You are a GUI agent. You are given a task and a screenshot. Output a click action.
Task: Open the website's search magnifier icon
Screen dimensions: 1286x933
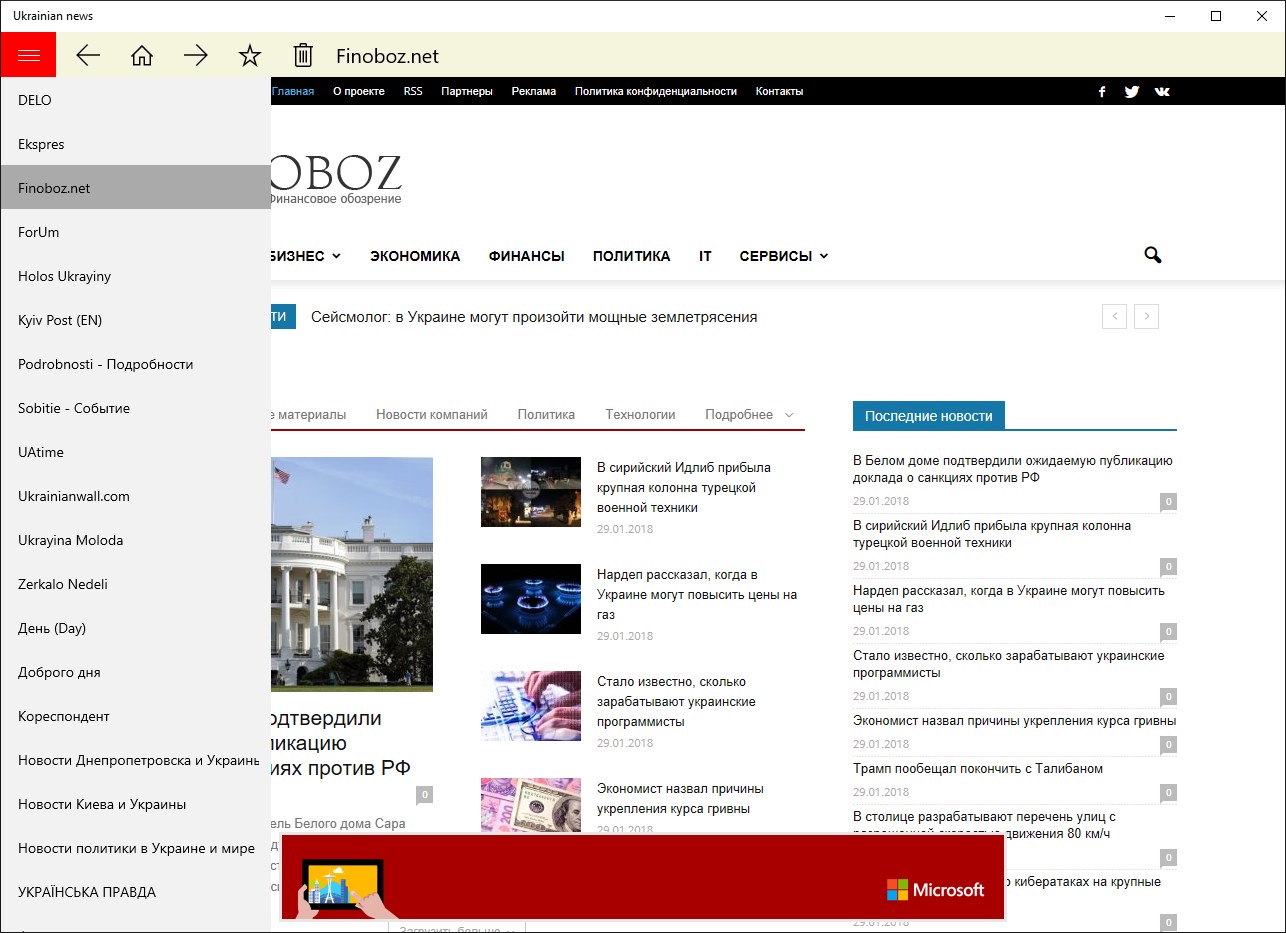point(1153,256)
